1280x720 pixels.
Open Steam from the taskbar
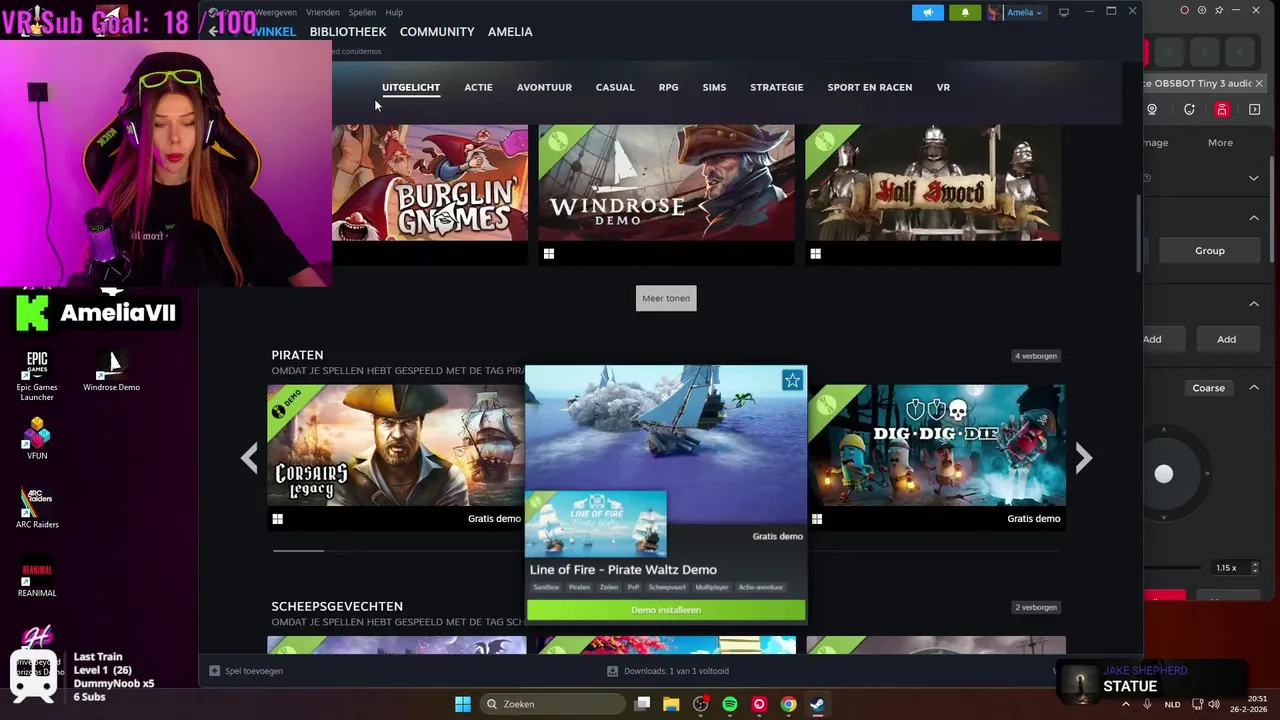pos(817,704)
